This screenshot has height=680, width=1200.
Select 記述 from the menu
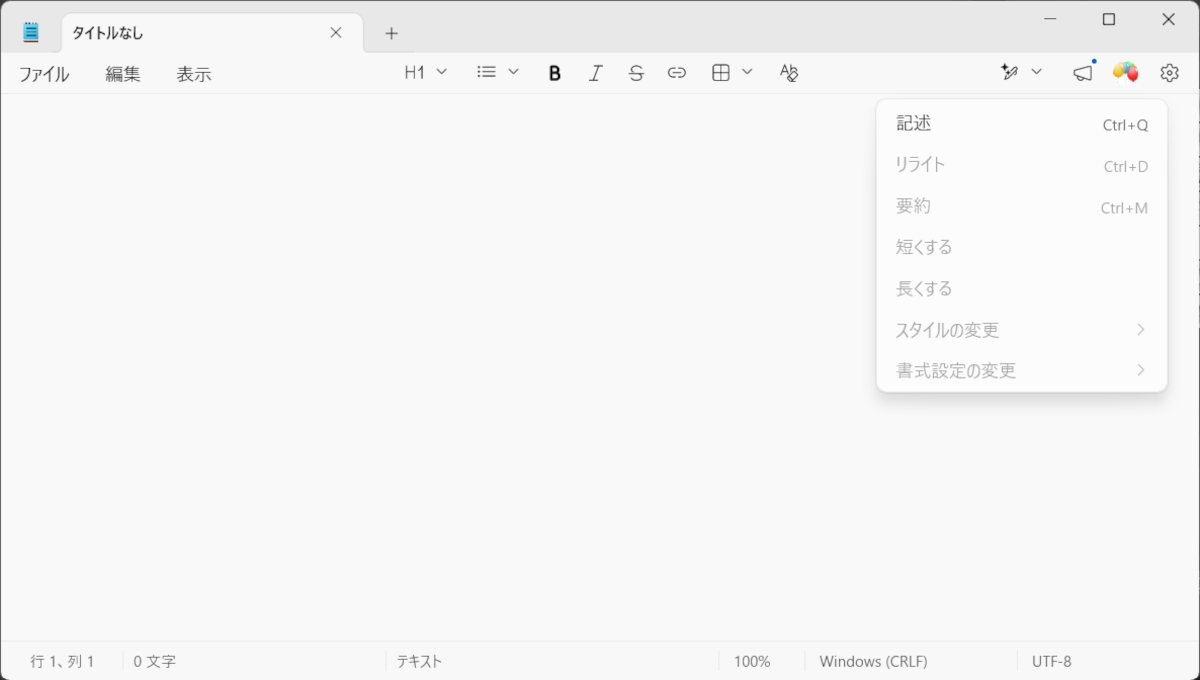[1022, 124]
